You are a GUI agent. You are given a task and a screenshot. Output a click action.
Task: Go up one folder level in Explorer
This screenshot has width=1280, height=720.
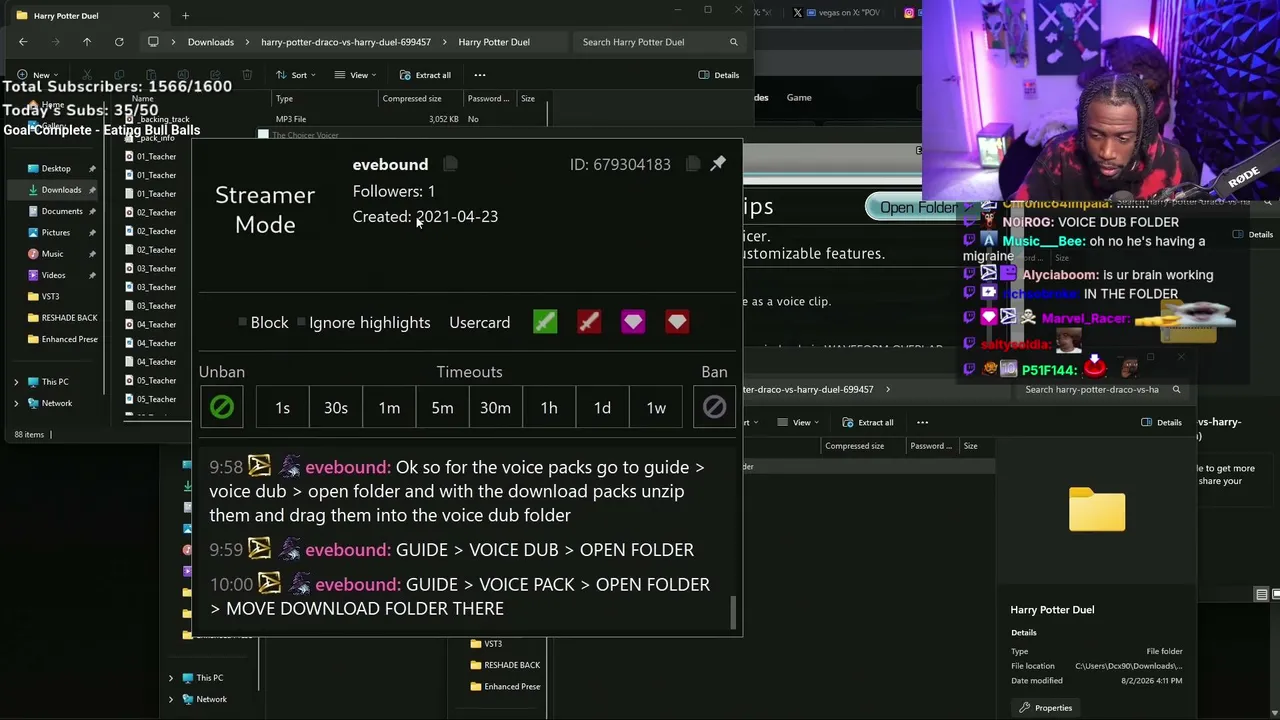pyautogui.click(x=87, y=42)
